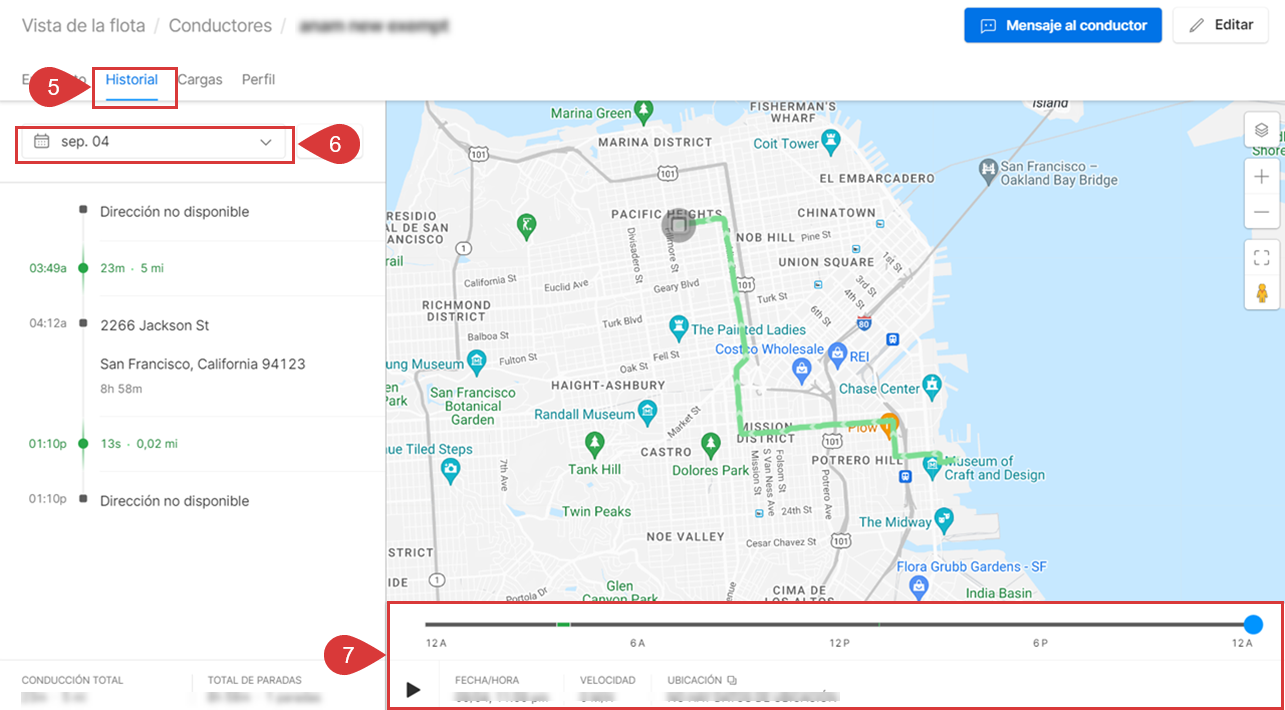Select the Street View pegman icon
The image size is (1285, 710).
[1261, 293]
